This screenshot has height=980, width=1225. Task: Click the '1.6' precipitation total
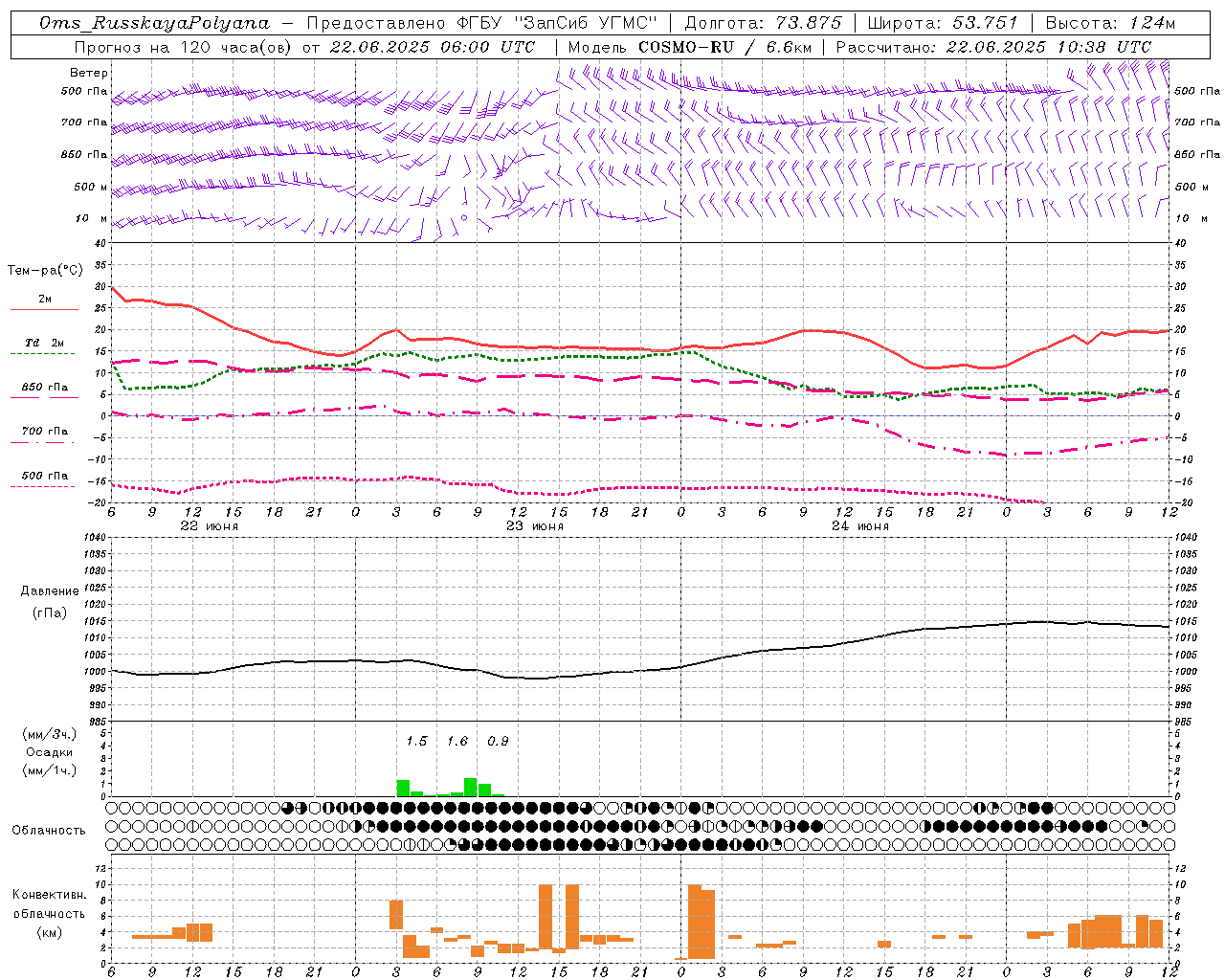click(457, 741)
